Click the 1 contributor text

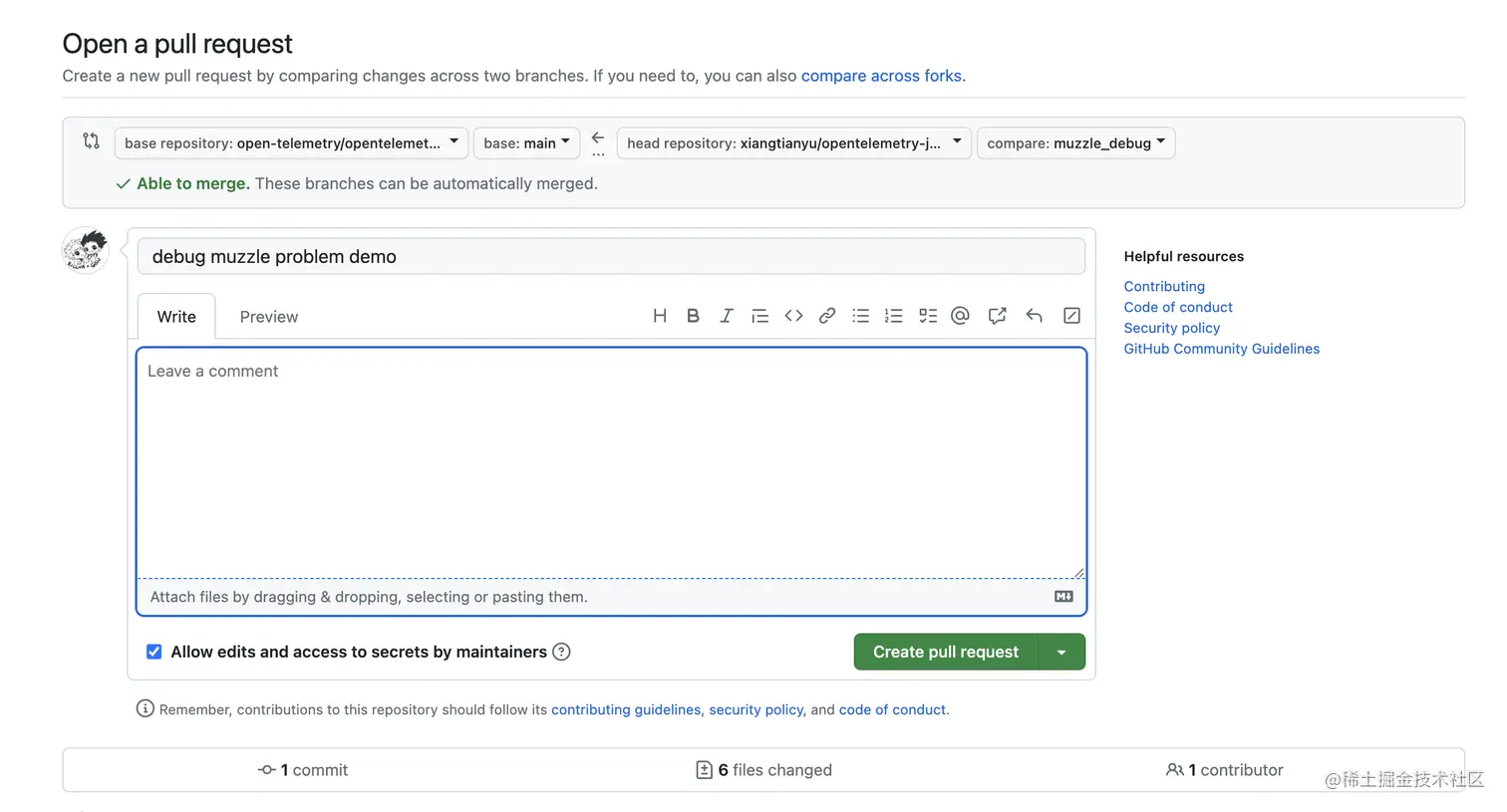pos(1236,770)
